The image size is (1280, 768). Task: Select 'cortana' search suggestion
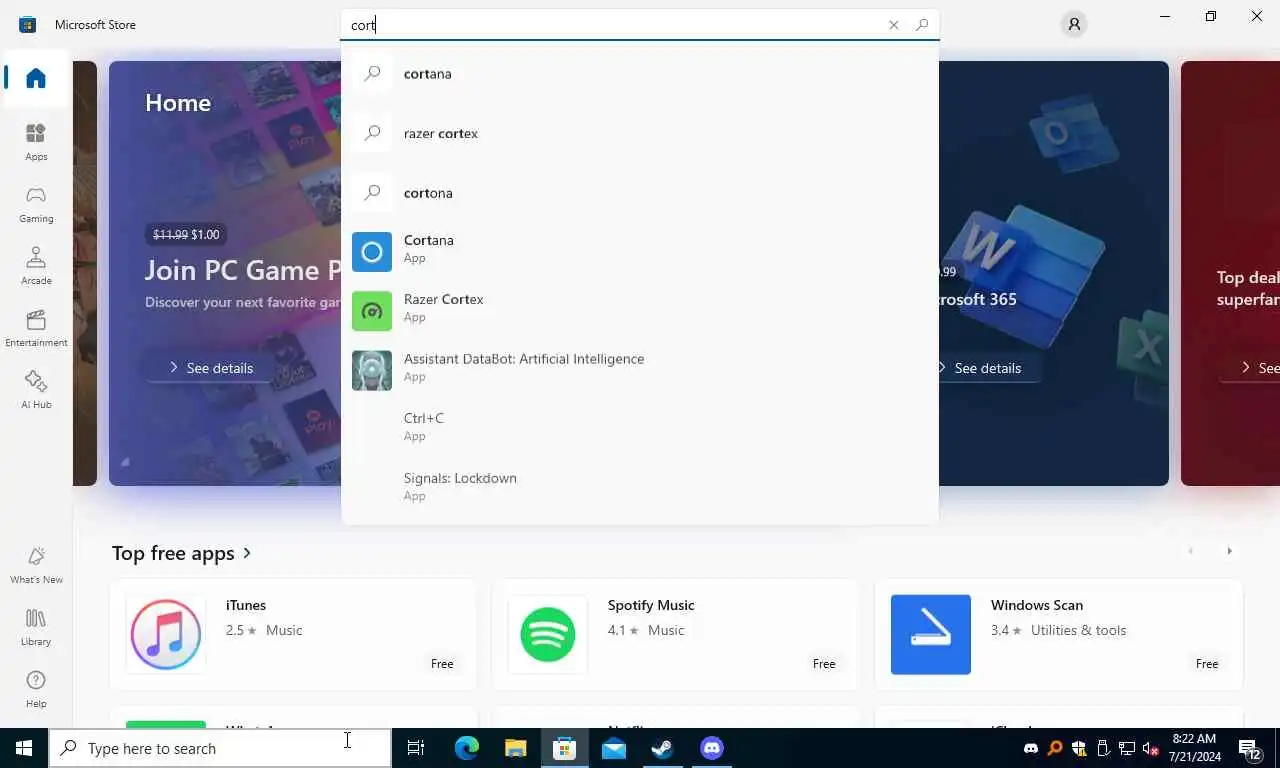pyautogui.click(x=640, y=74)
